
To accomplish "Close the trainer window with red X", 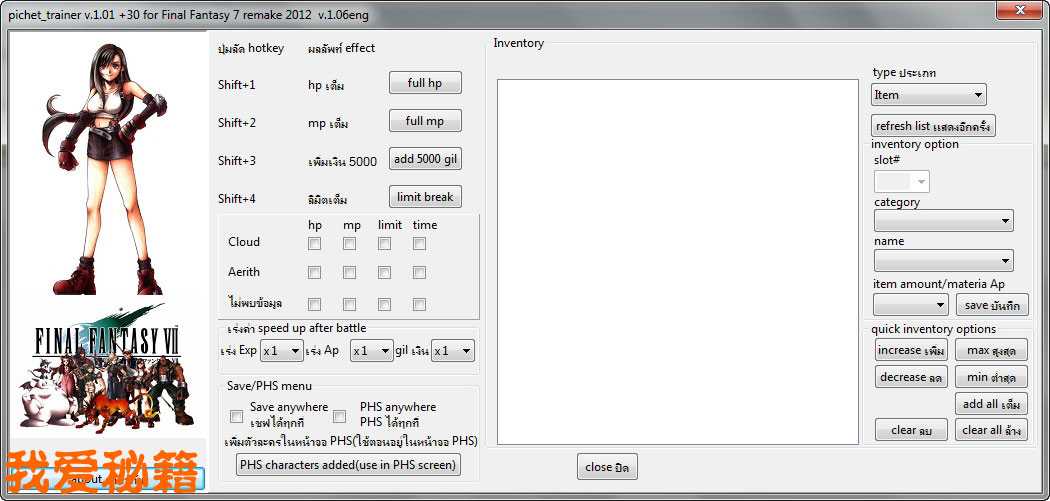I will coord(1018,11).
